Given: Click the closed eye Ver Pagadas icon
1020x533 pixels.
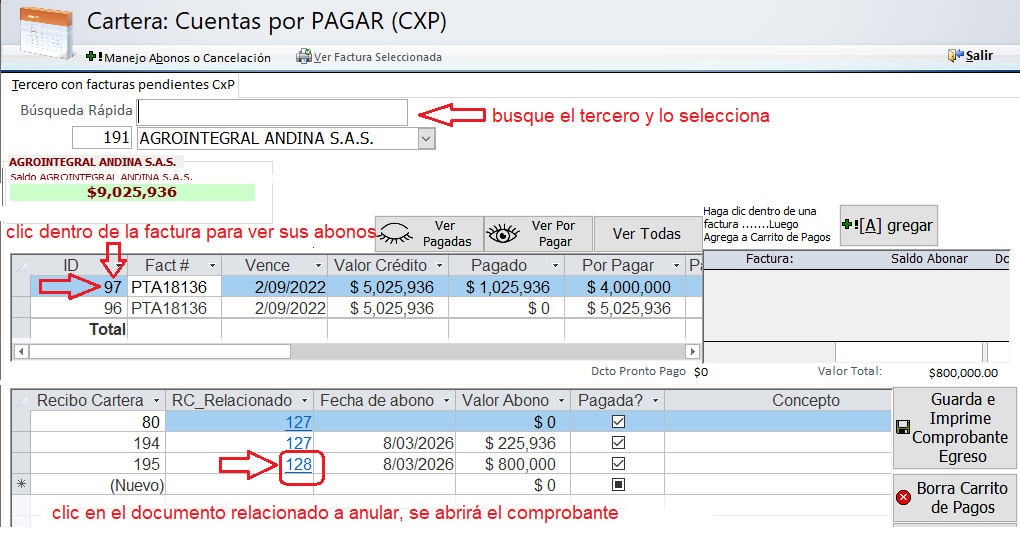Looking at the screenshot, I should pos(396,234).
